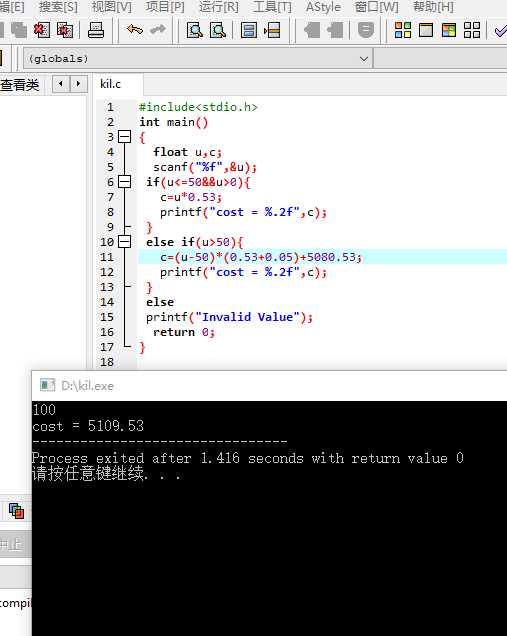This screenshot has width=507, height=636.
Task: Open the (globals) scope dropdown
Action: pyautogui.click(x=198, y=59)
